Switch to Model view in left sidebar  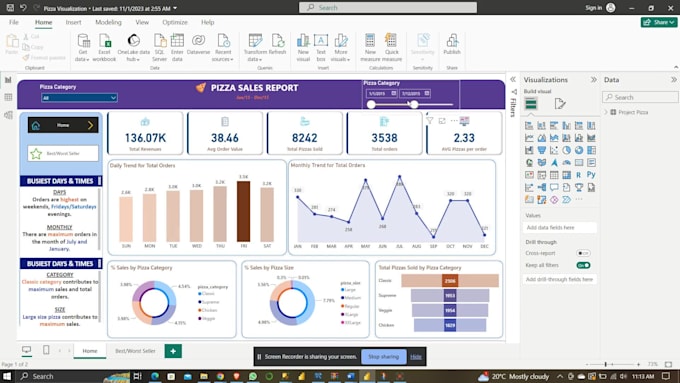[8, 115]
